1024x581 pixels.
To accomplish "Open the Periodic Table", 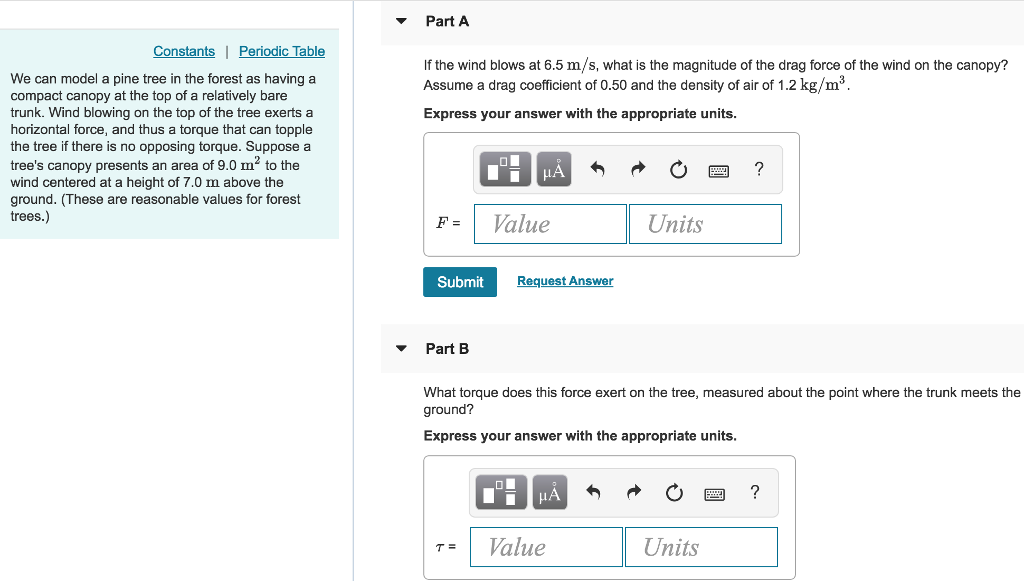I will [281, 51].
